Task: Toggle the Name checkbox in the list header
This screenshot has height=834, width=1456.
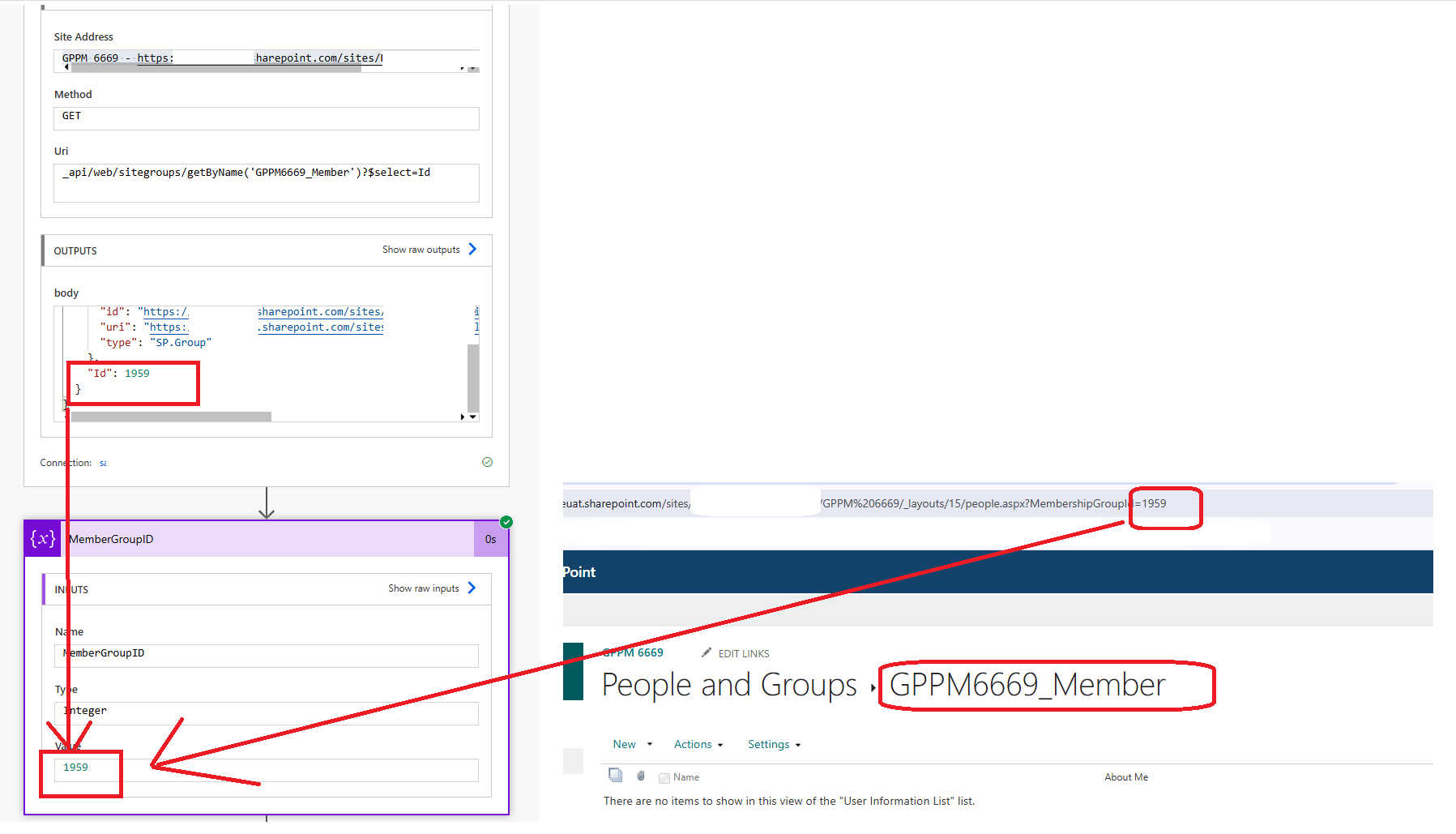Action: click(x=663, y=776)
